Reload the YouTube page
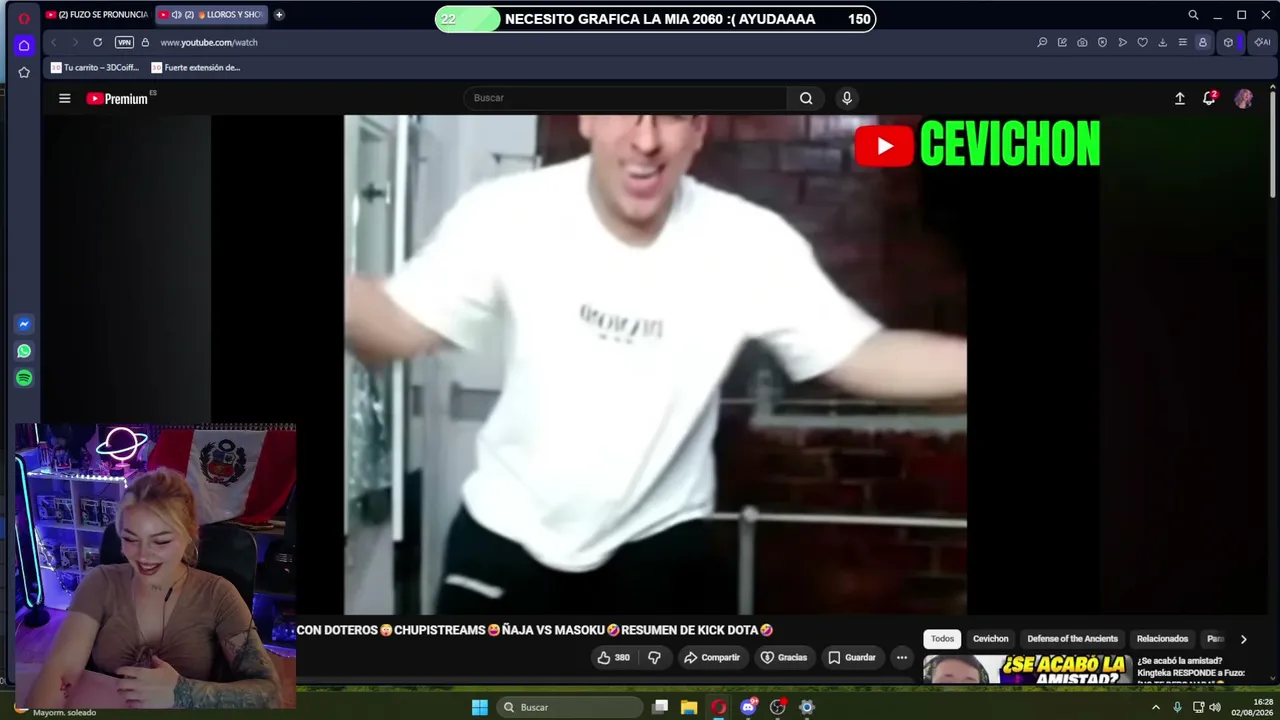 pyautogui.click(x=97, y=42)
